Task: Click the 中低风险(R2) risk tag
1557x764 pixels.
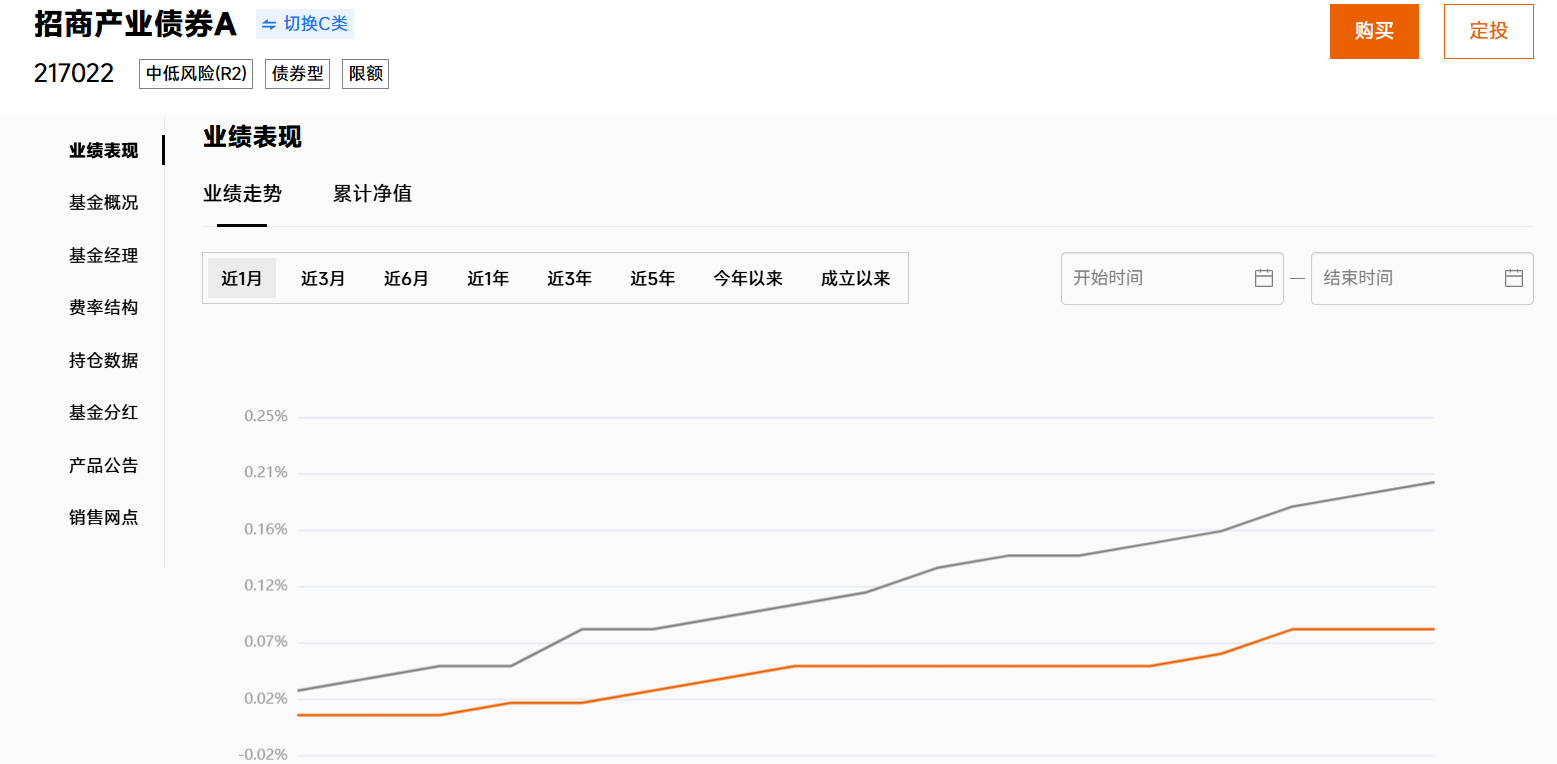Action: [196, 74]
